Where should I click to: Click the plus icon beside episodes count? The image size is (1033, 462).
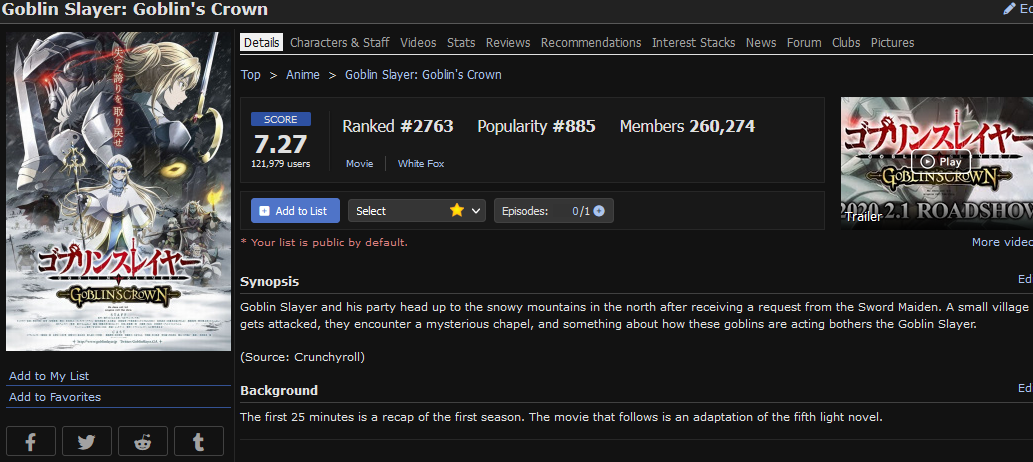[x=599, y=211]
